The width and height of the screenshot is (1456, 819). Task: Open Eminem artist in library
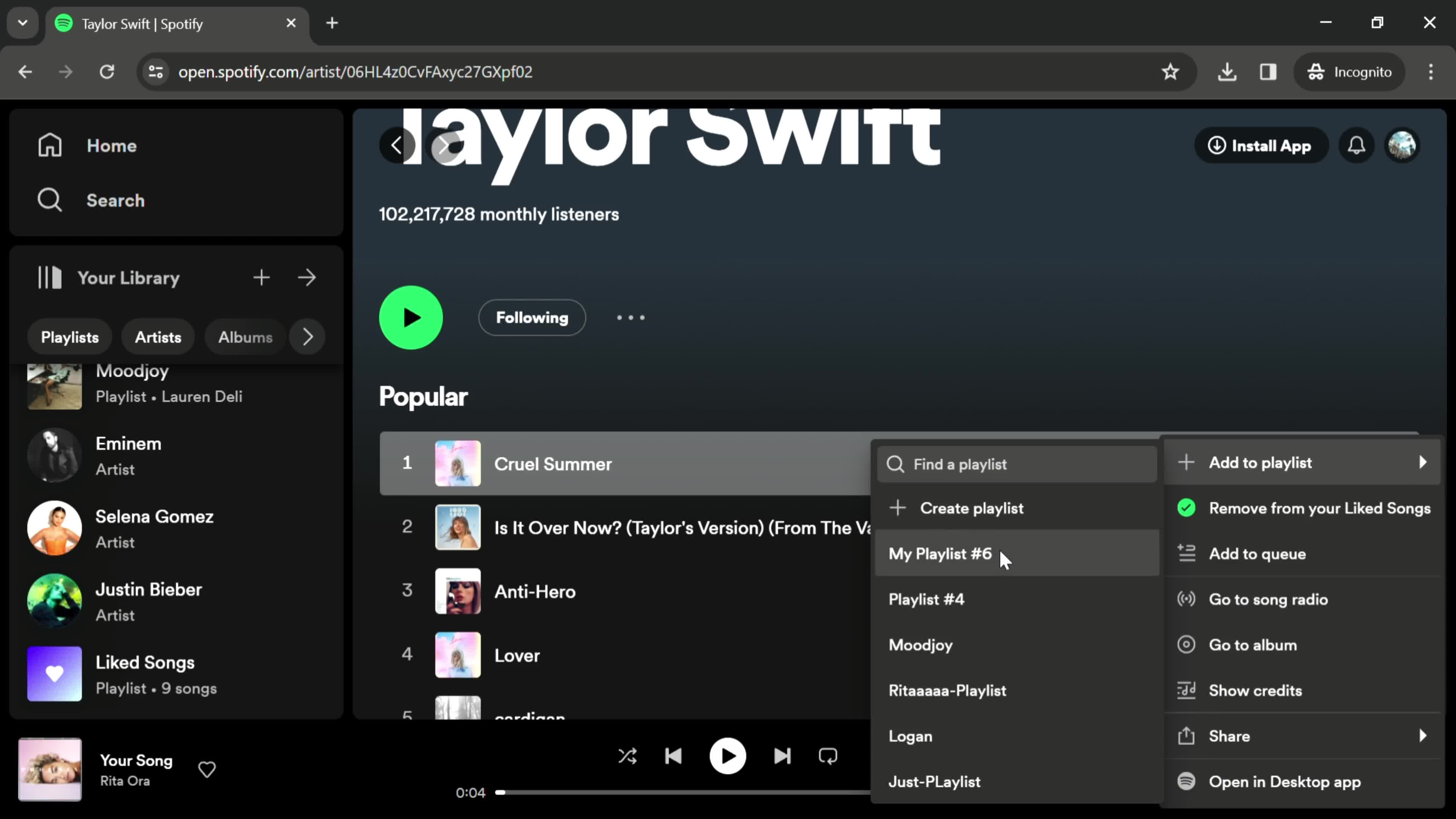pos(176,455)
